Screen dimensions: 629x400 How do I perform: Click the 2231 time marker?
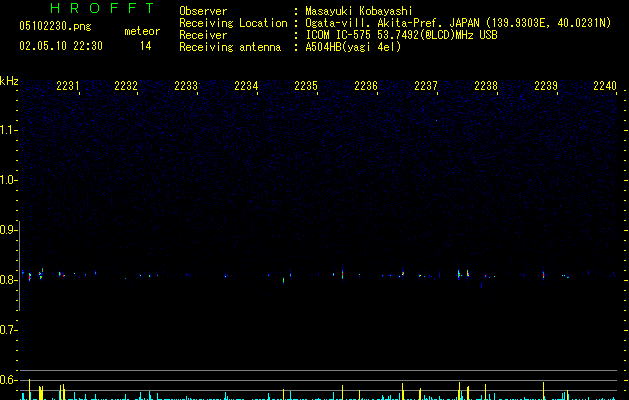(68, 86)
